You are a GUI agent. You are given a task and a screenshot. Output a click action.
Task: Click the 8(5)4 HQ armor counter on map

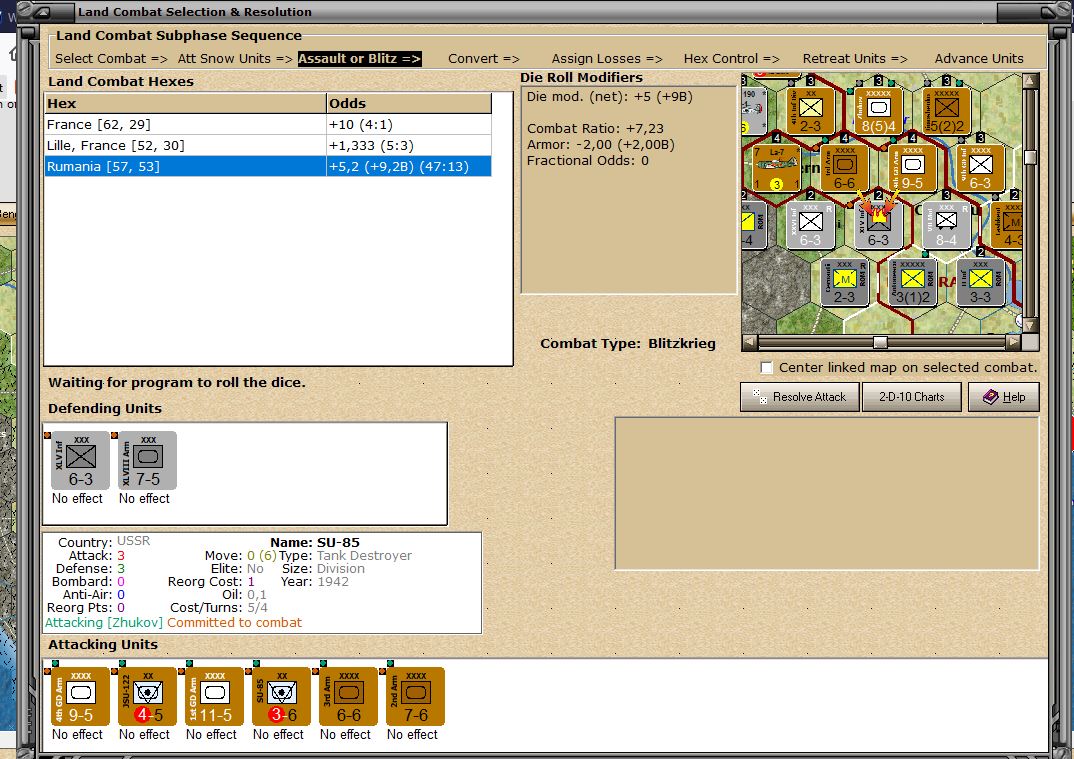pyautogui.click(x=879, y=110)
